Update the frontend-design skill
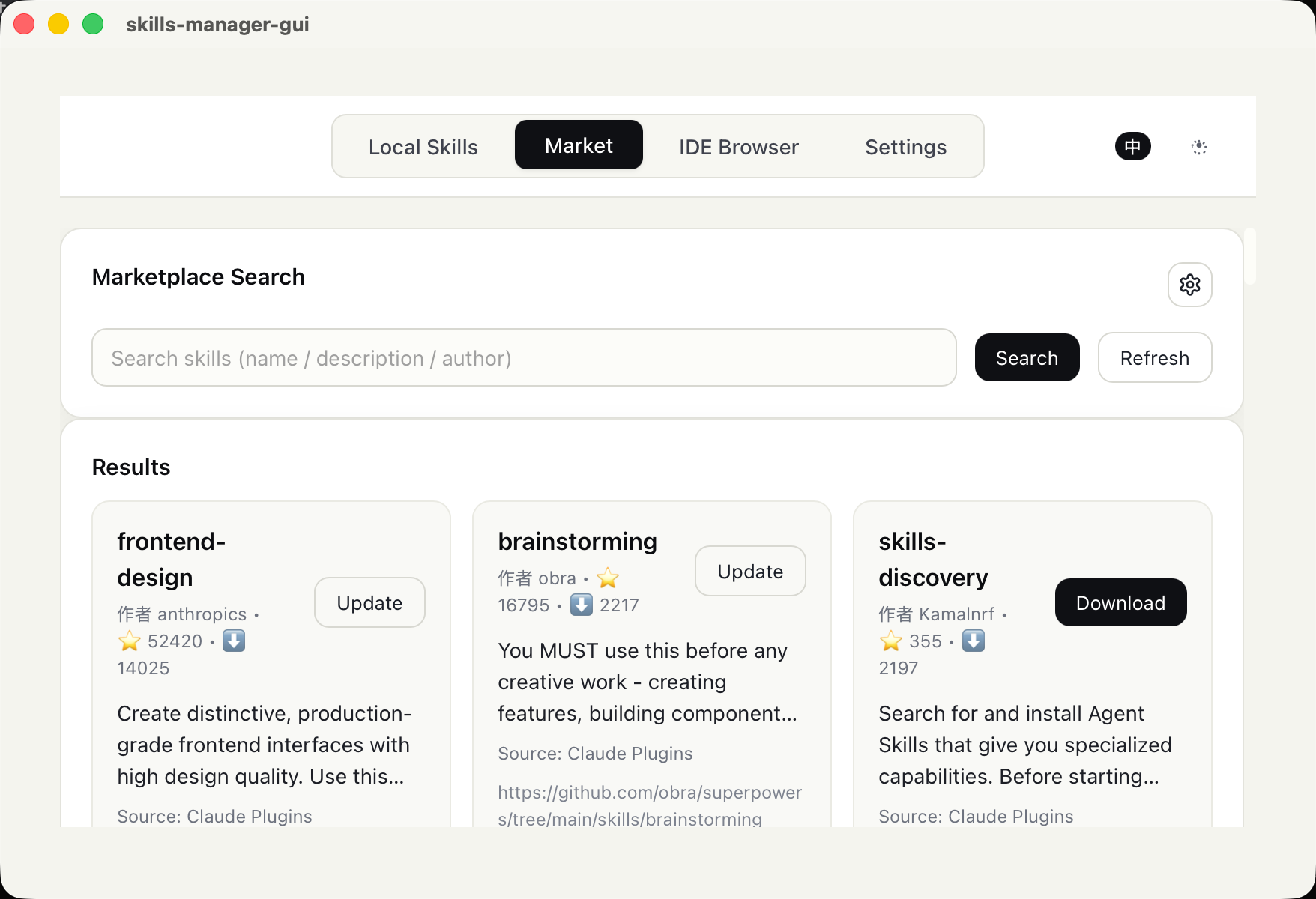The width and height of the screenshot is (1316, 899). click(369, 602)
